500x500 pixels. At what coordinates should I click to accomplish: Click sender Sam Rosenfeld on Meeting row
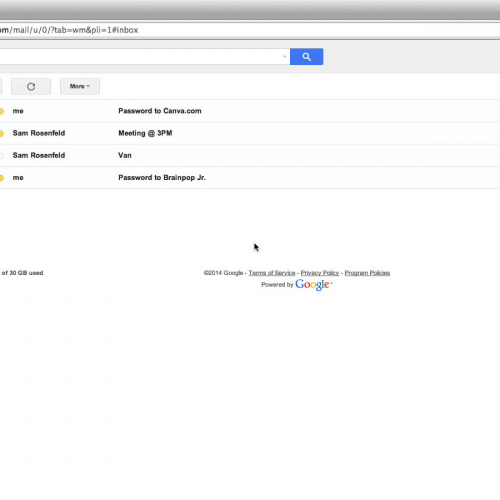click(x=39, y=133)
